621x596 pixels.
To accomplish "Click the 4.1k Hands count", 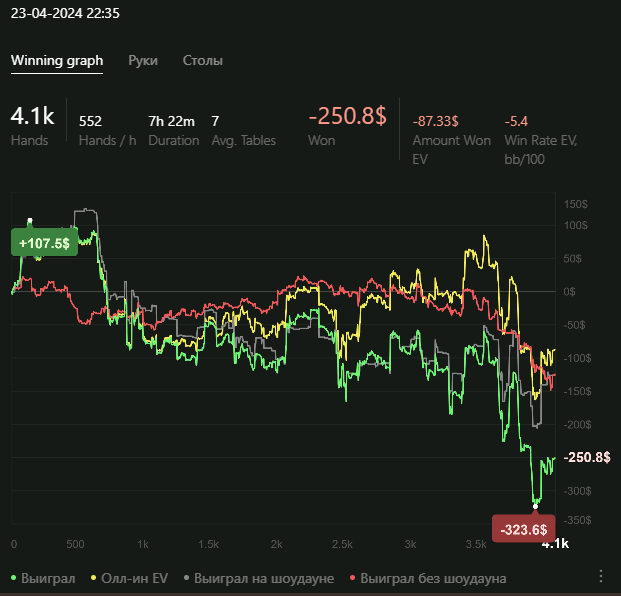I will click(x=32, y=116).
